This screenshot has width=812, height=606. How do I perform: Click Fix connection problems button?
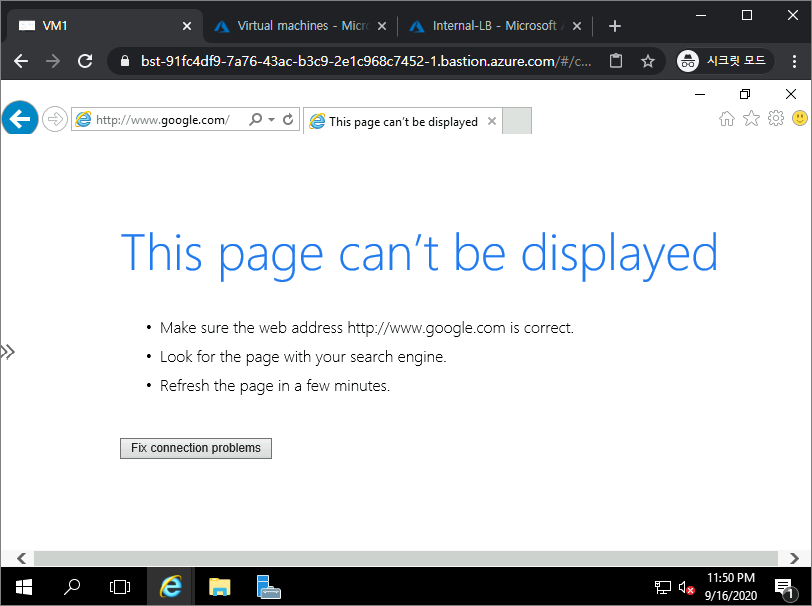[x=196, y=448]
